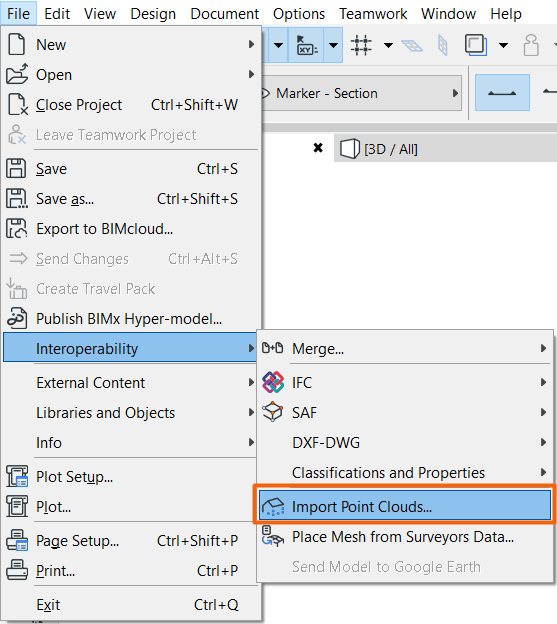The height and width of the screenshot is (624, 557).
Task: Click the Print printer icon
Action: [17, 570]
